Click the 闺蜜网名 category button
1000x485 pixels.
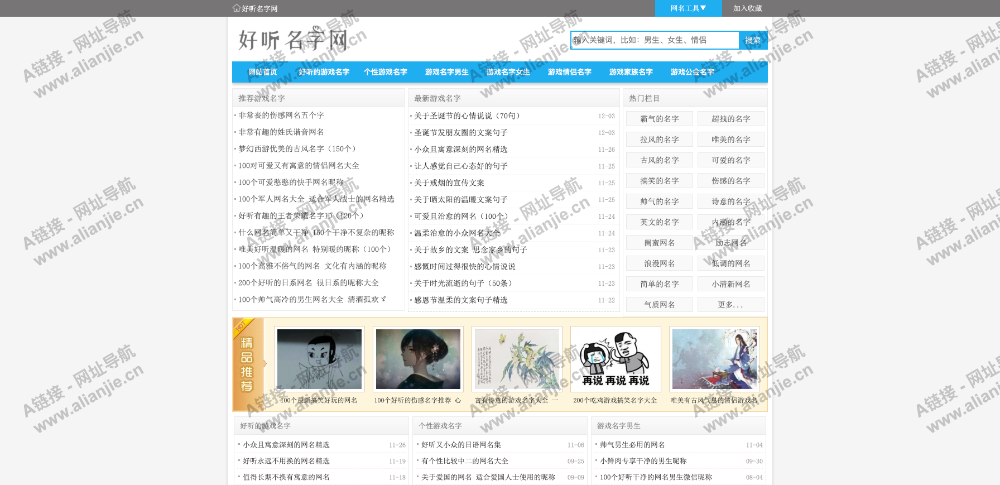(659, 242)
